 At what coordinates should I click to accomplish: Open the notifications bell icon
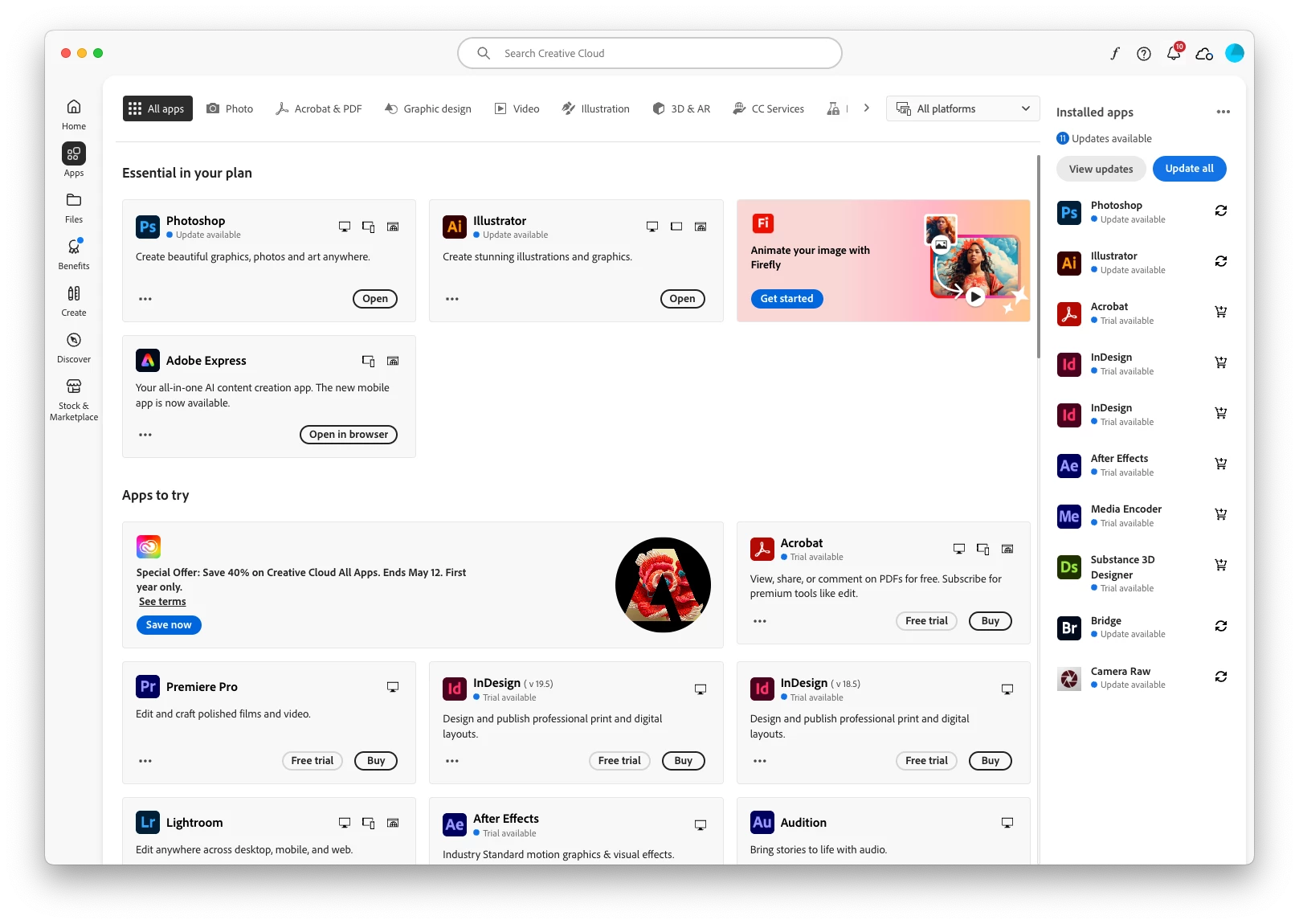coord(1174,53)
